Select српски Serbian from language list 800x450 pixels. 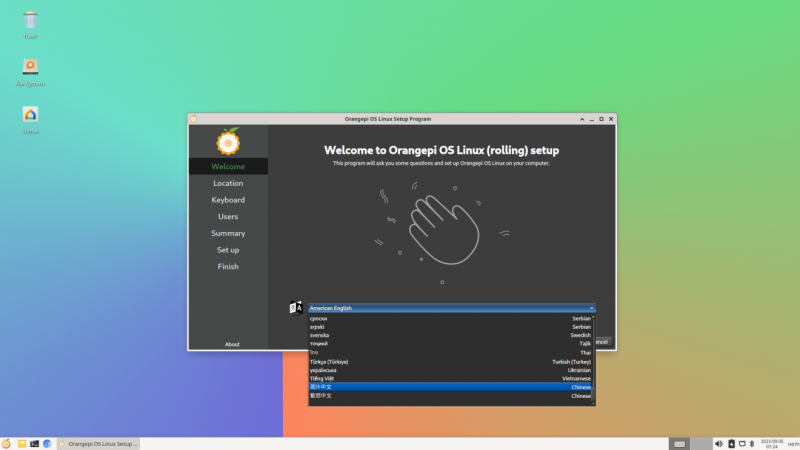[x=450, y=318]
